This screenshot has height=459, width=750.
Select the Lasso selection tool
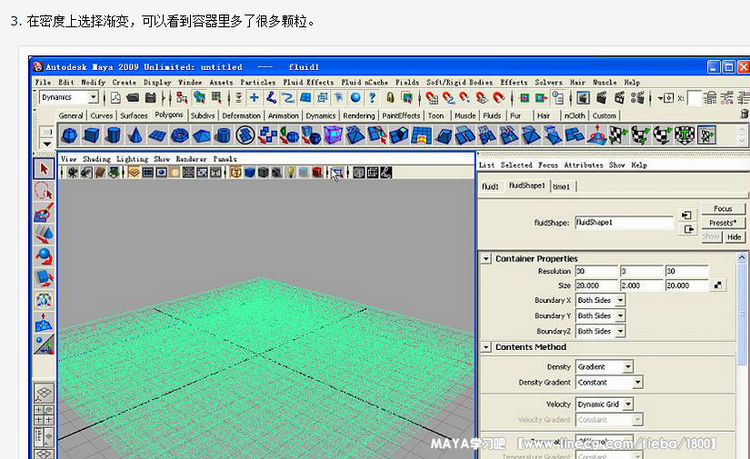(44, 191)
